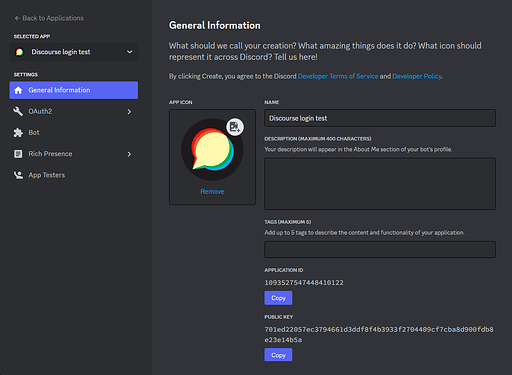Click the Name input field

[380, 118]
